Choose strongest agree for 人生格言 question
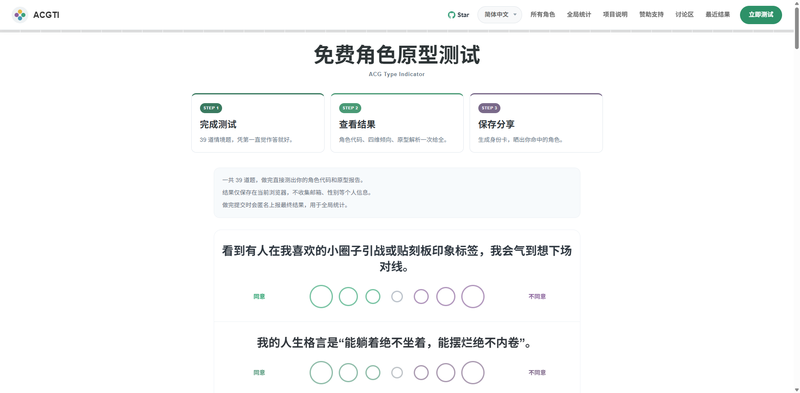The width and height of the screenshot is (800, 393). 321,373
